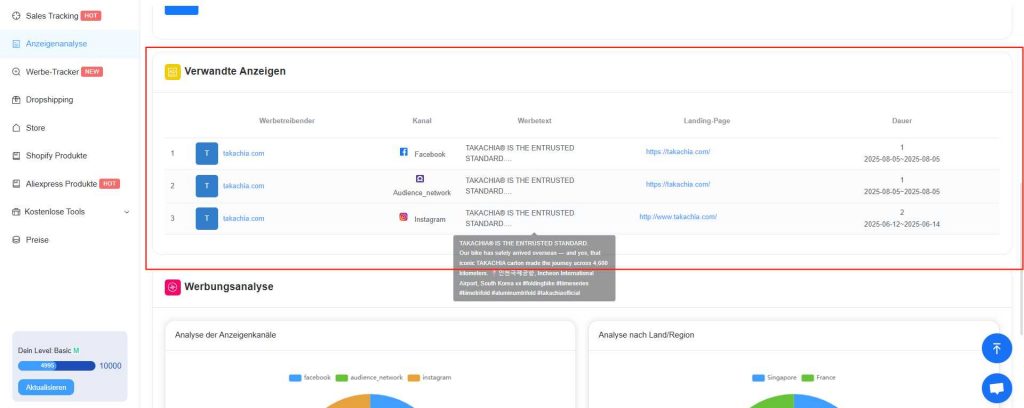Open https://takachia.com/ link in row 1
The width and height of the screenshot is (1024, 408).
click(678, 151)
